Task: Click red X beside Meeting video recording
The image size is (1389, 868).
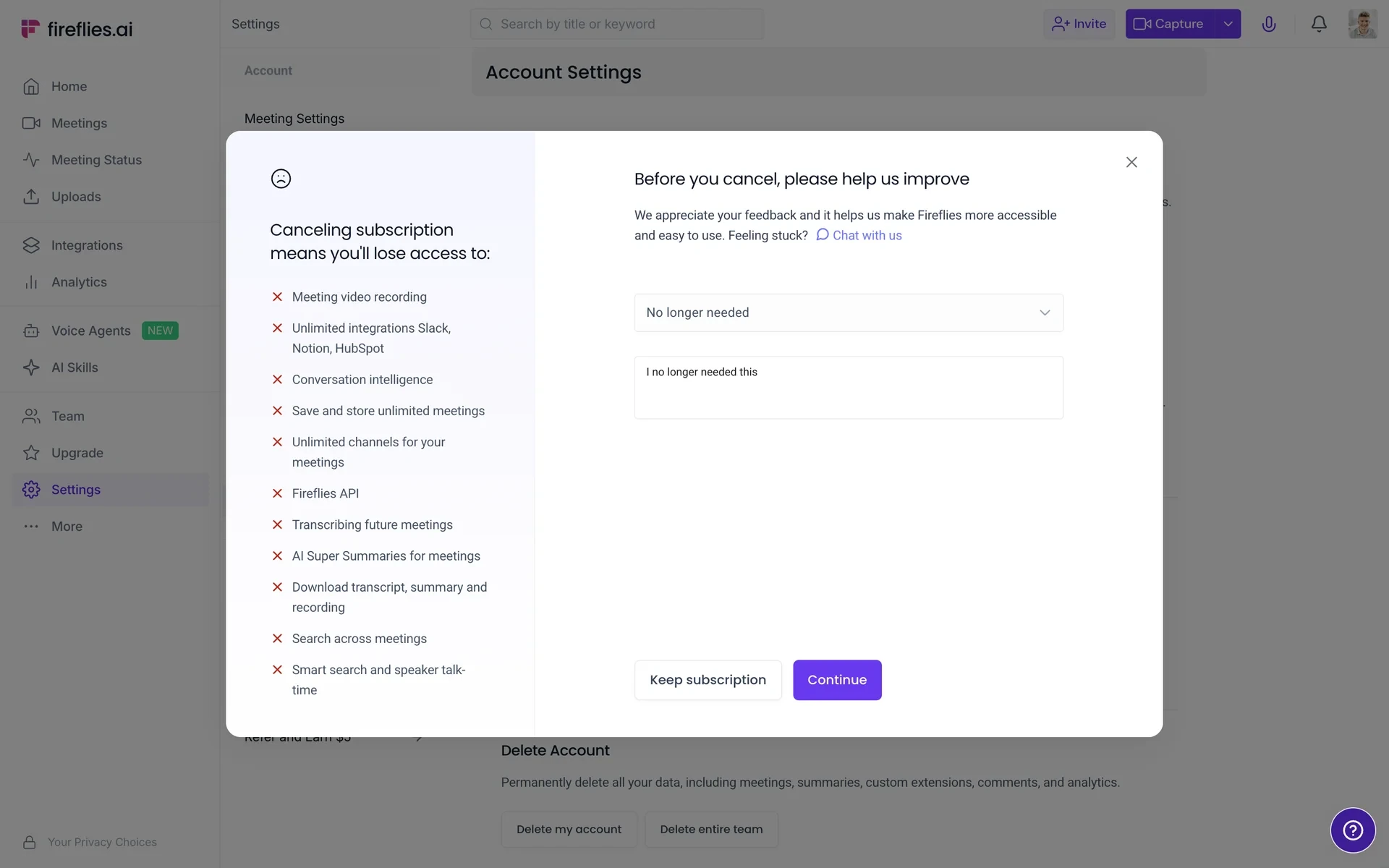Action: click(x=277, y=297)
